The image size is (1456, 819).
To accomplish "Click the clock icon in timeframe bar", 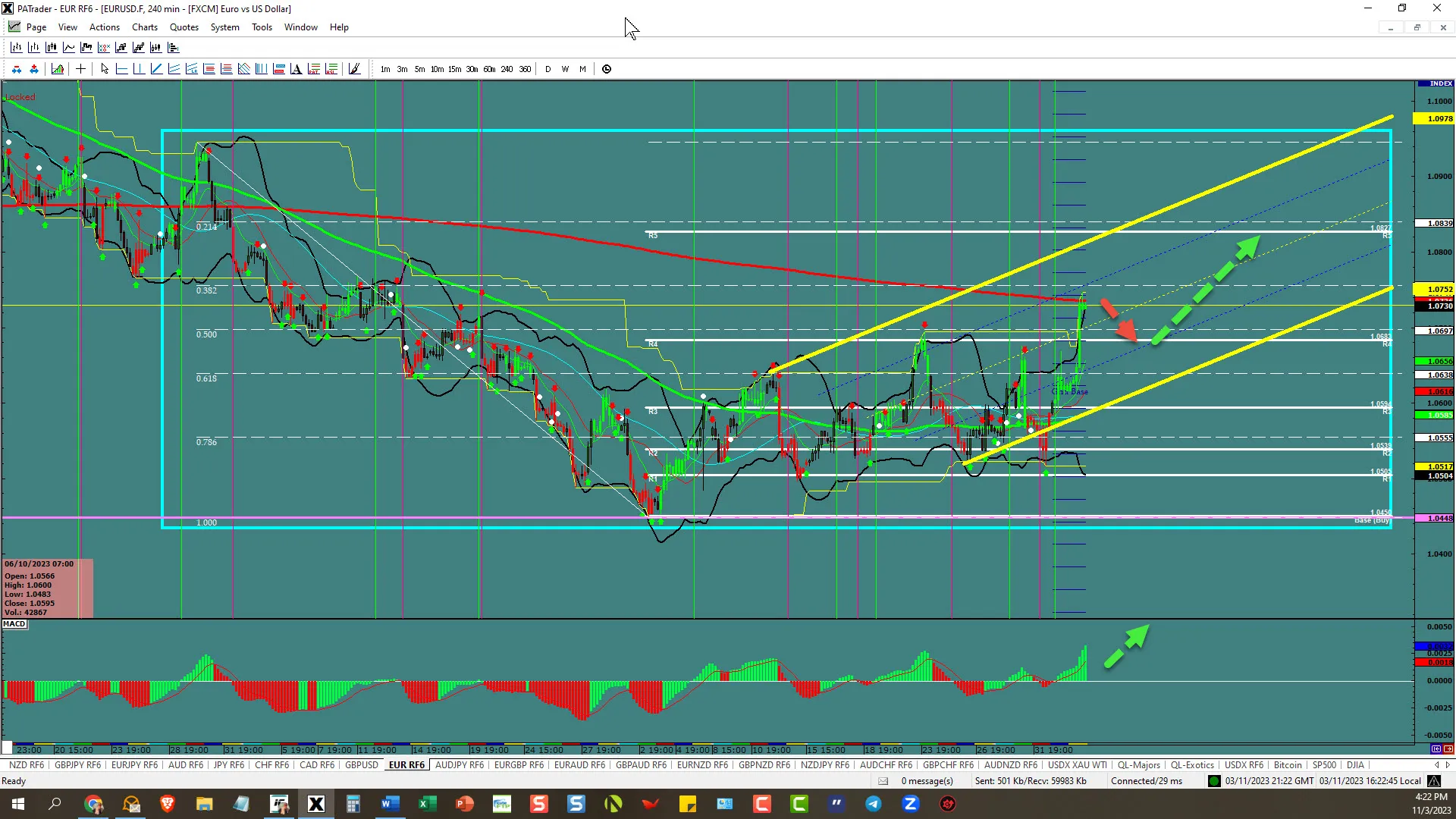I will 607,69.
